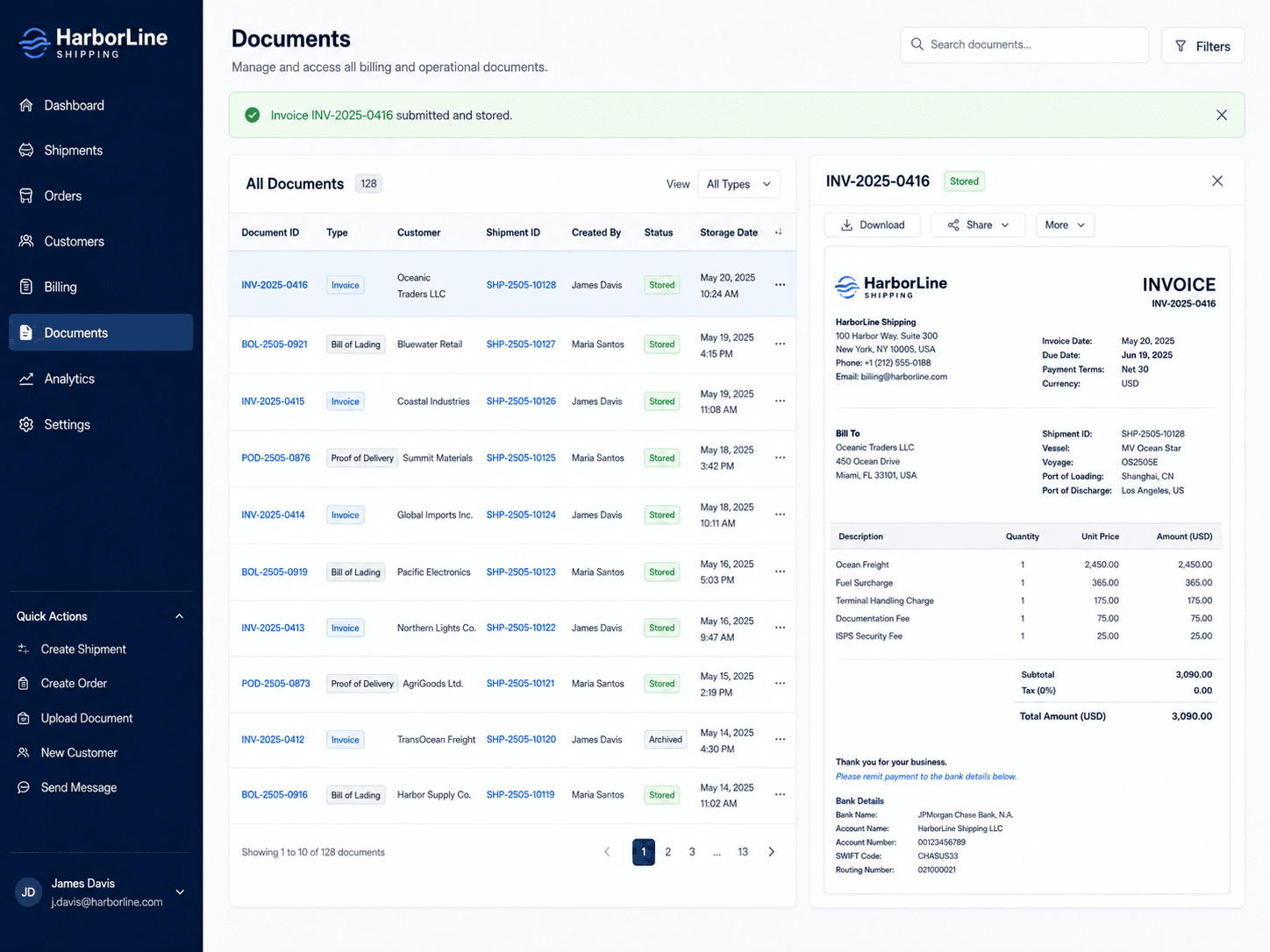
Task: Focus the Search documents field
Action: coord(1024,45)
